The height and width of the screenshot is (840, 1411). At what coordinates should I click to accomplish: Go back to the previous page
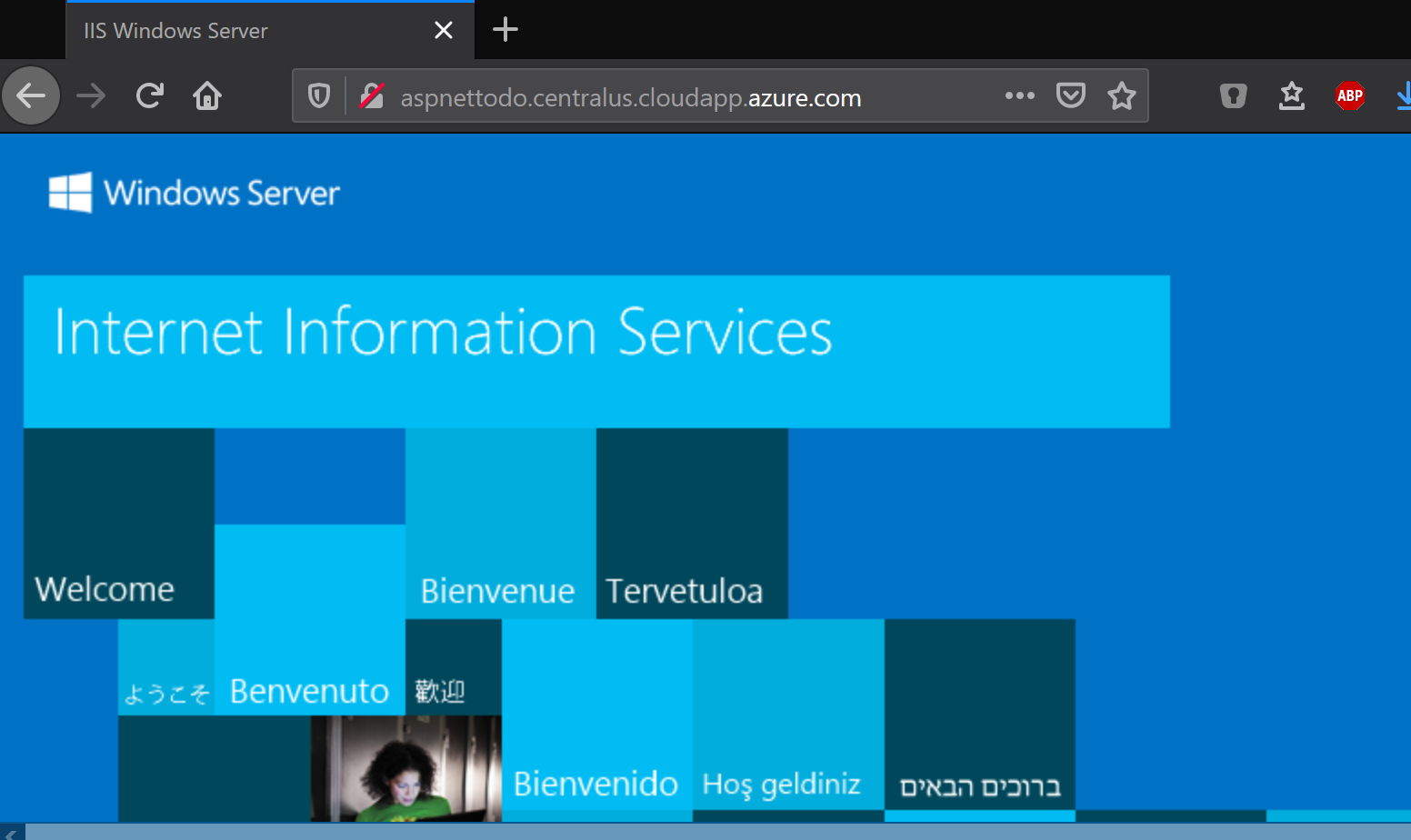tap(31, 95)
